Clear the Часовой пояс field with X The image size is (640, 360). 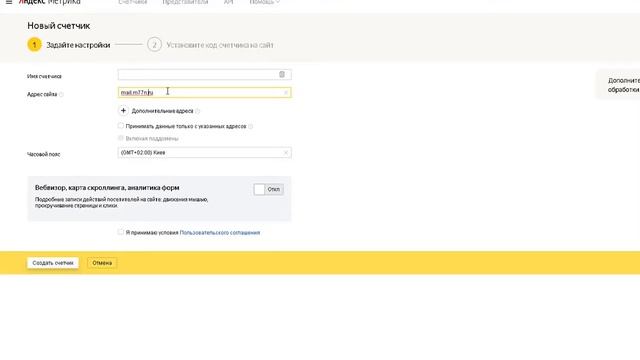click(286, 153)
